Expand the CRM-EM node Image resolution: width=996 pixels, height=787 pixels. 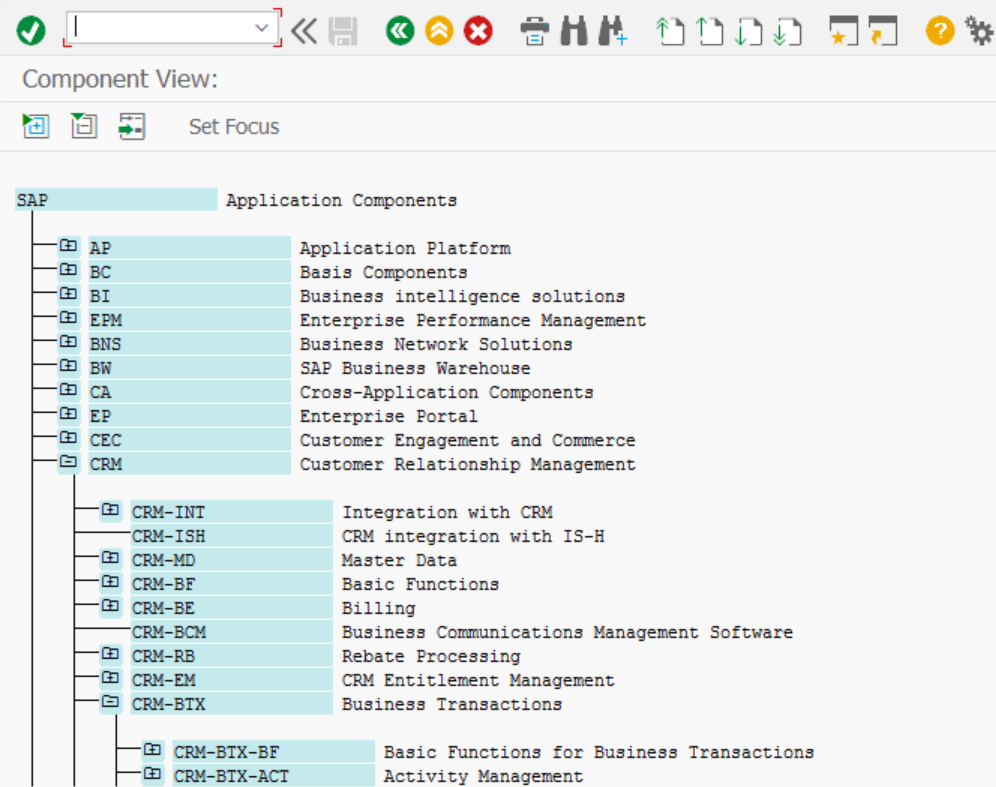pos(110,678)
